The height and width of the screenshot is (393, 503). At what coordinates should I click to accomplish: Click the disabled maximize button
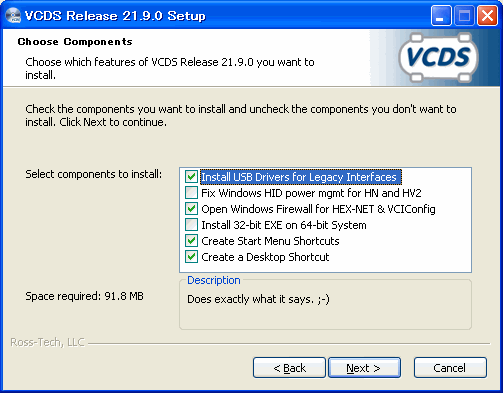click(464, 15)
